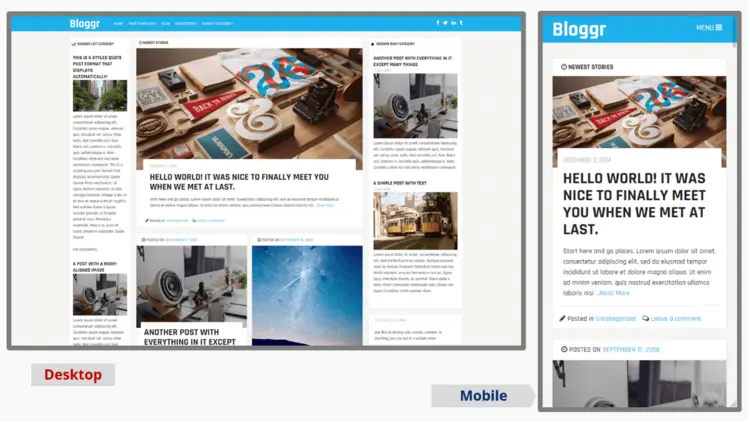Open 'Another Post With Everything In It' sidebar title

tap(412, 61)
